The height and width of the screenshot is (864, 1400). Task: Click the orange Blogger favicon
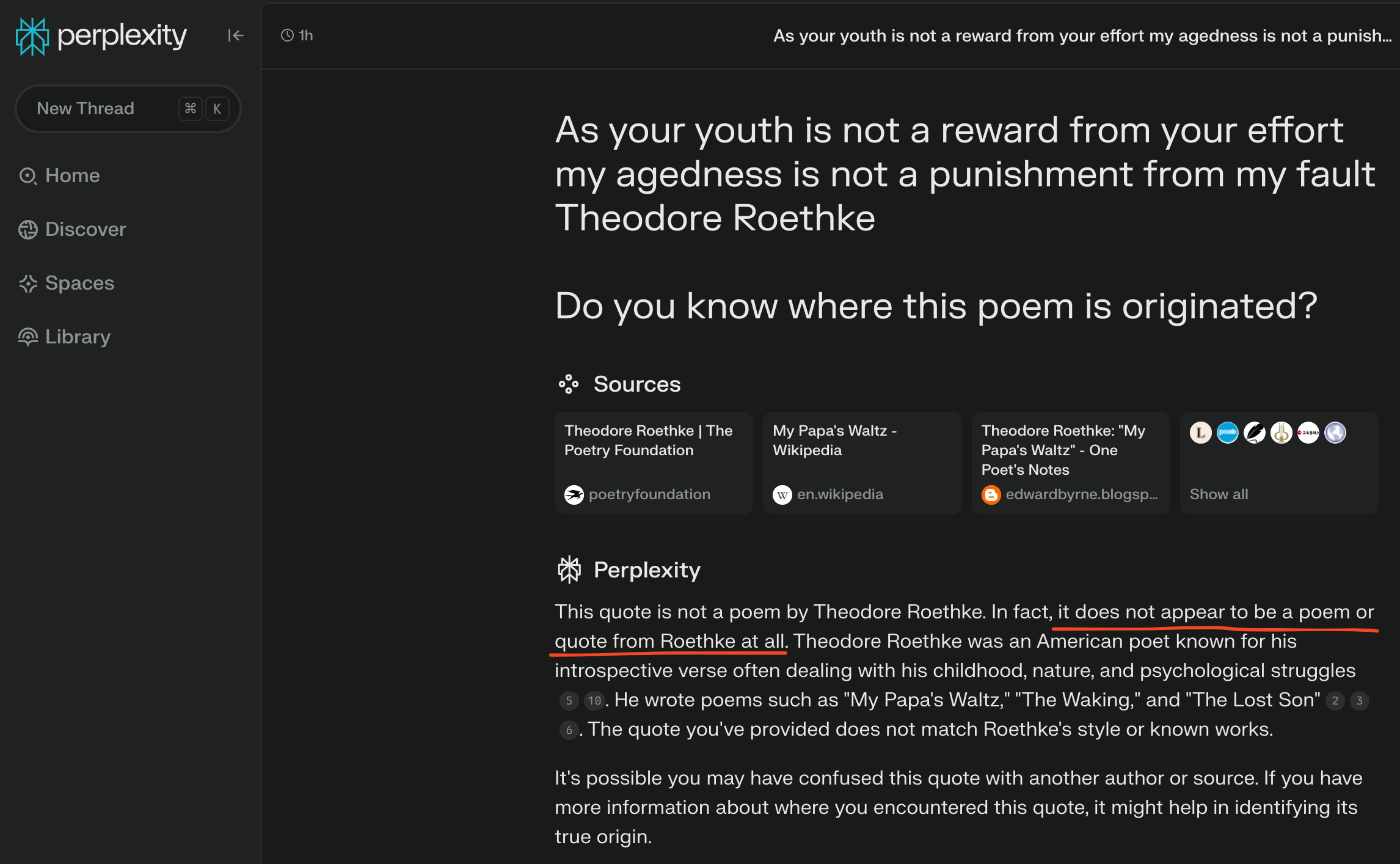tap(991, 494)
